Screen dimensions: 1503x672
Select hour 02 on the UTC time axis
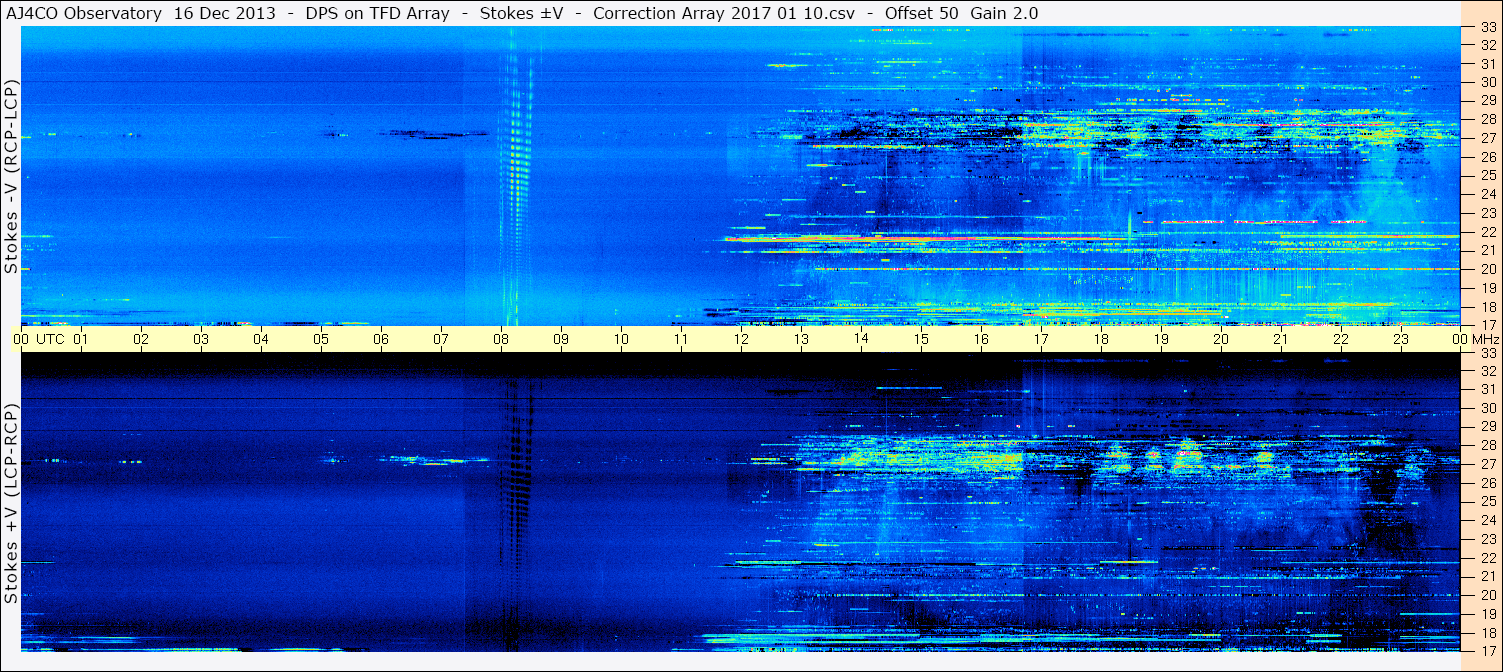click(141, 339)
